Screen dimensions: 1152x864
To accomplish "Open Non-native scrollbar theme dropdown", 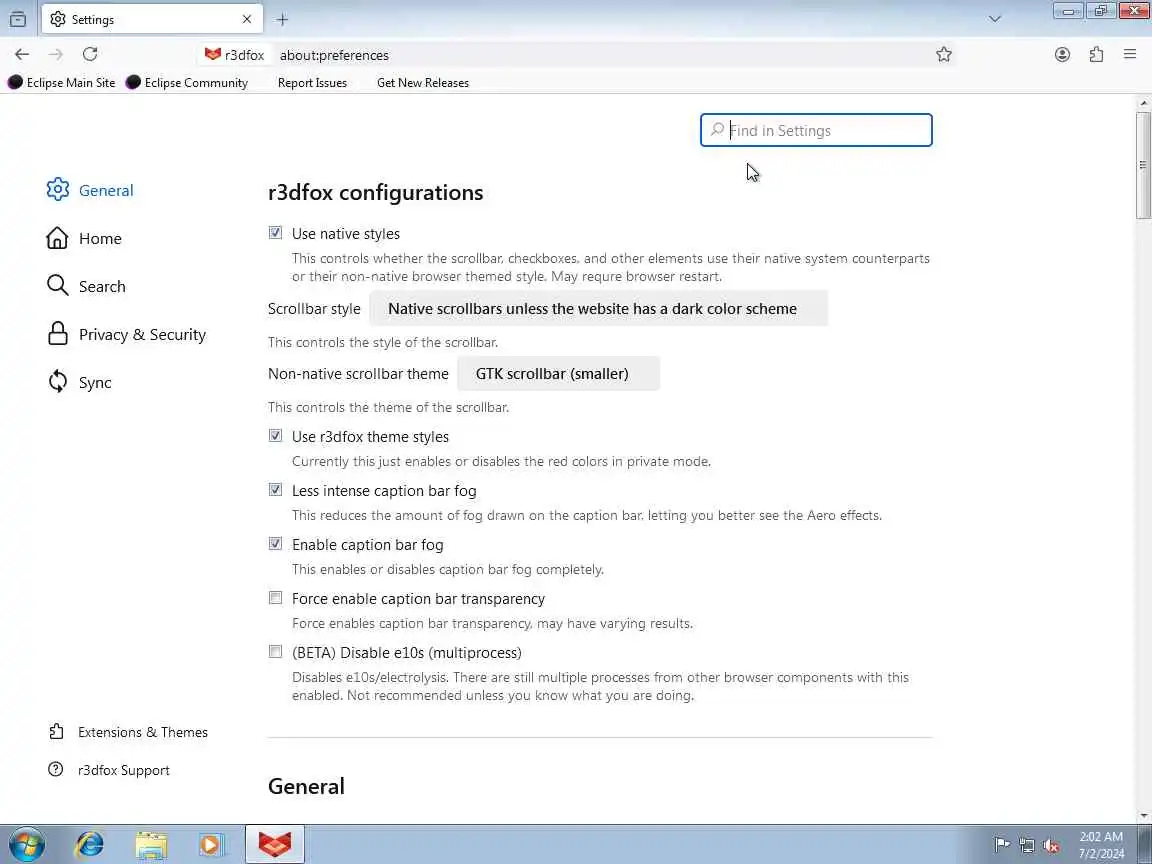I will coord(558,373).
